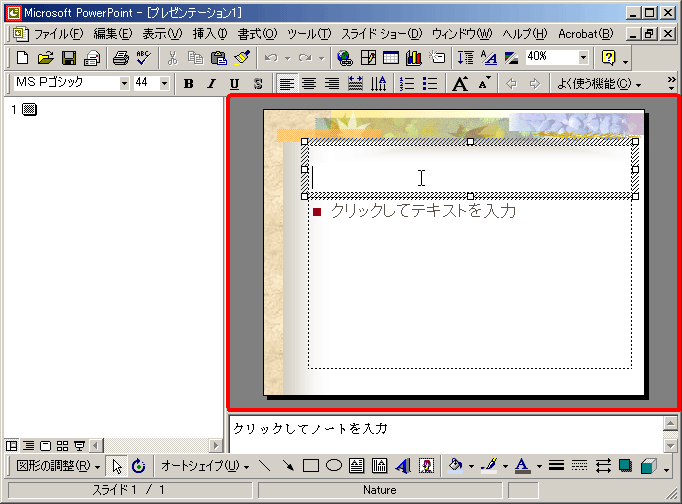This screenshot has width=682, height=504.
Task: Click the よく使う機能 button
Action: tap(598, 83)
